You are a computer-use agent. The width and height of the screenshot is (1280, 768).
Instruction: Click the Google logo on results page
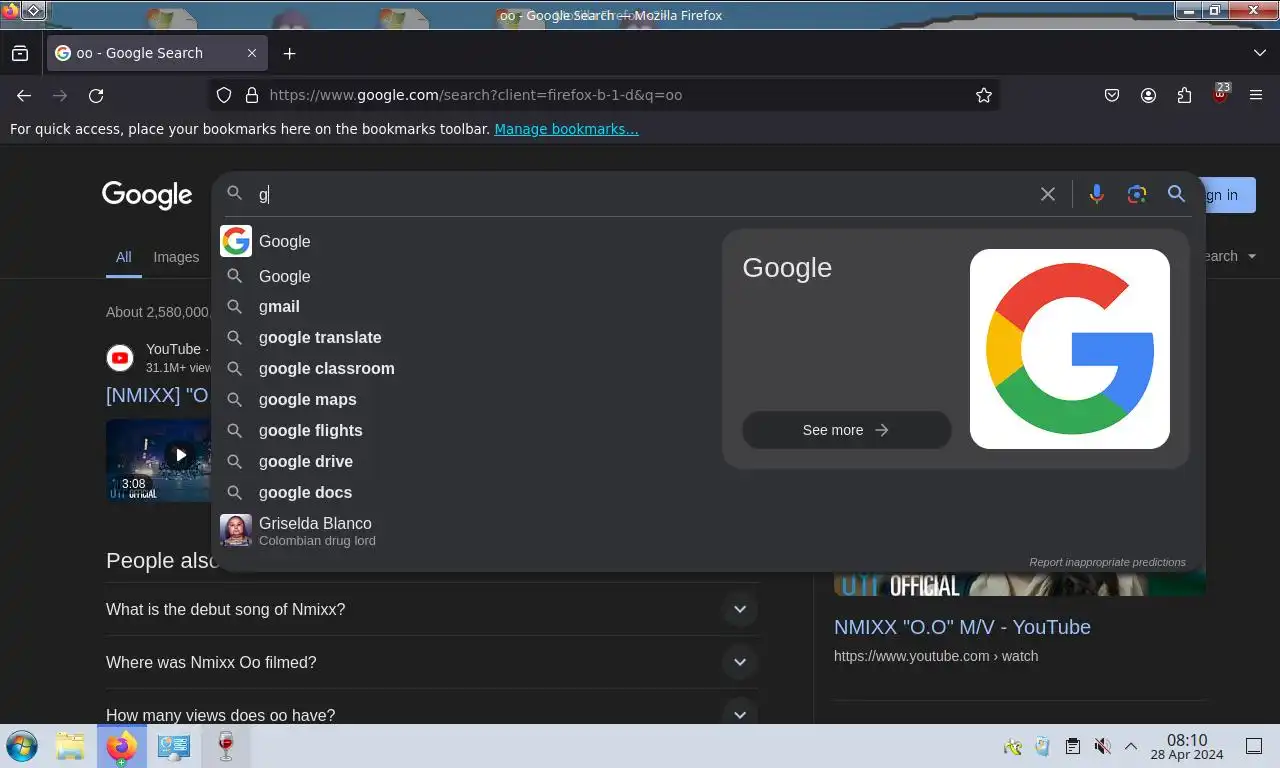click(147, 195)
